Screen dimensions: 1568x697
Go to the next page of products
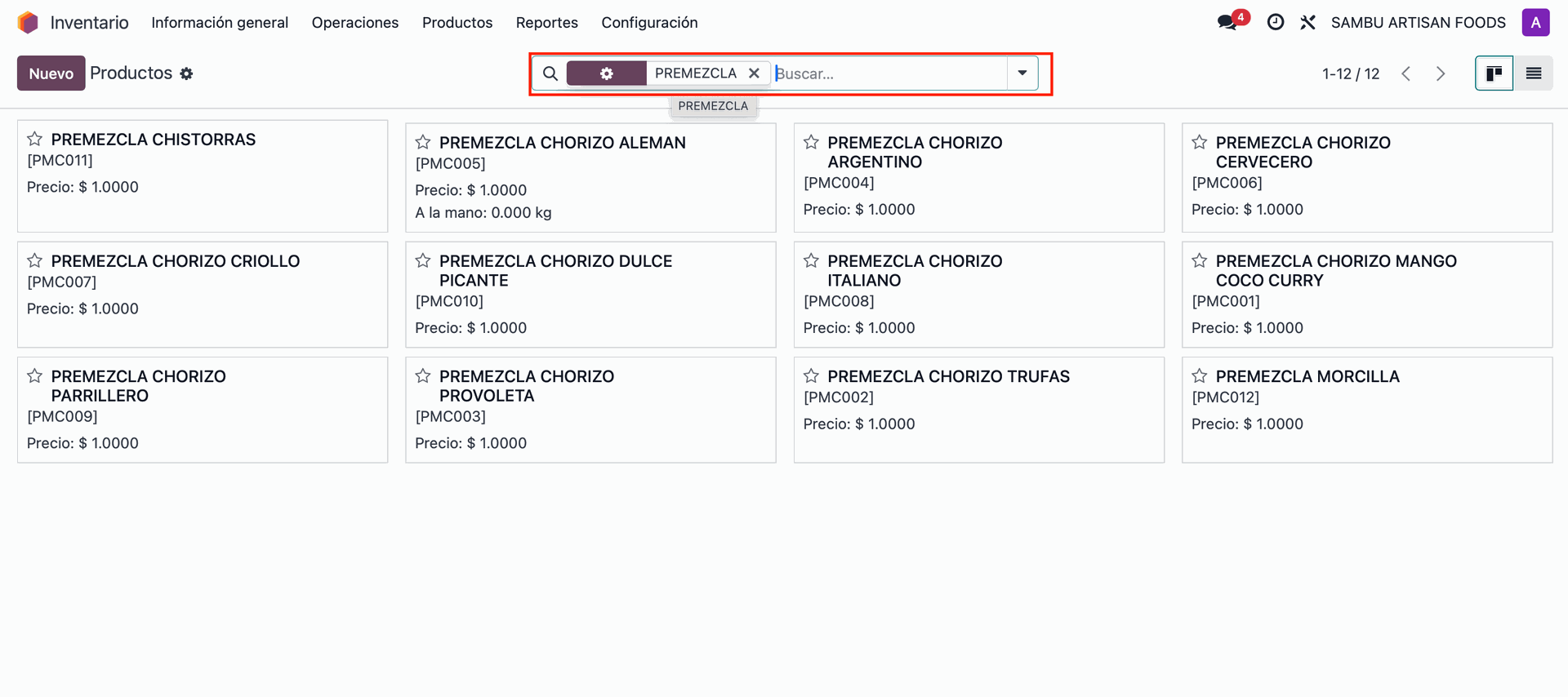click(1441, 73)
